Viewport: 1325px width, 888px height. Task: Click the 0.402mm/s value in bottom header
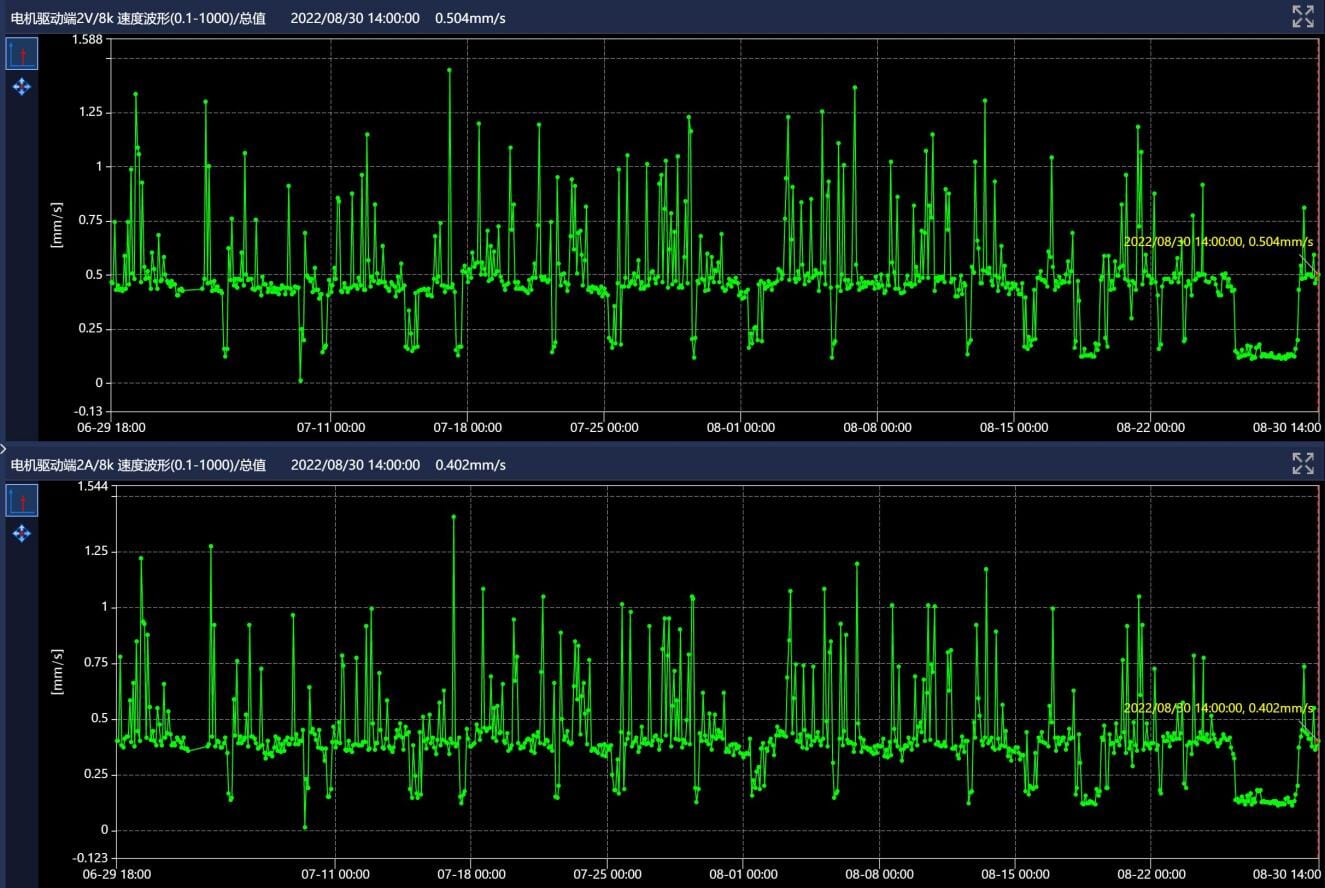(470, 465)
